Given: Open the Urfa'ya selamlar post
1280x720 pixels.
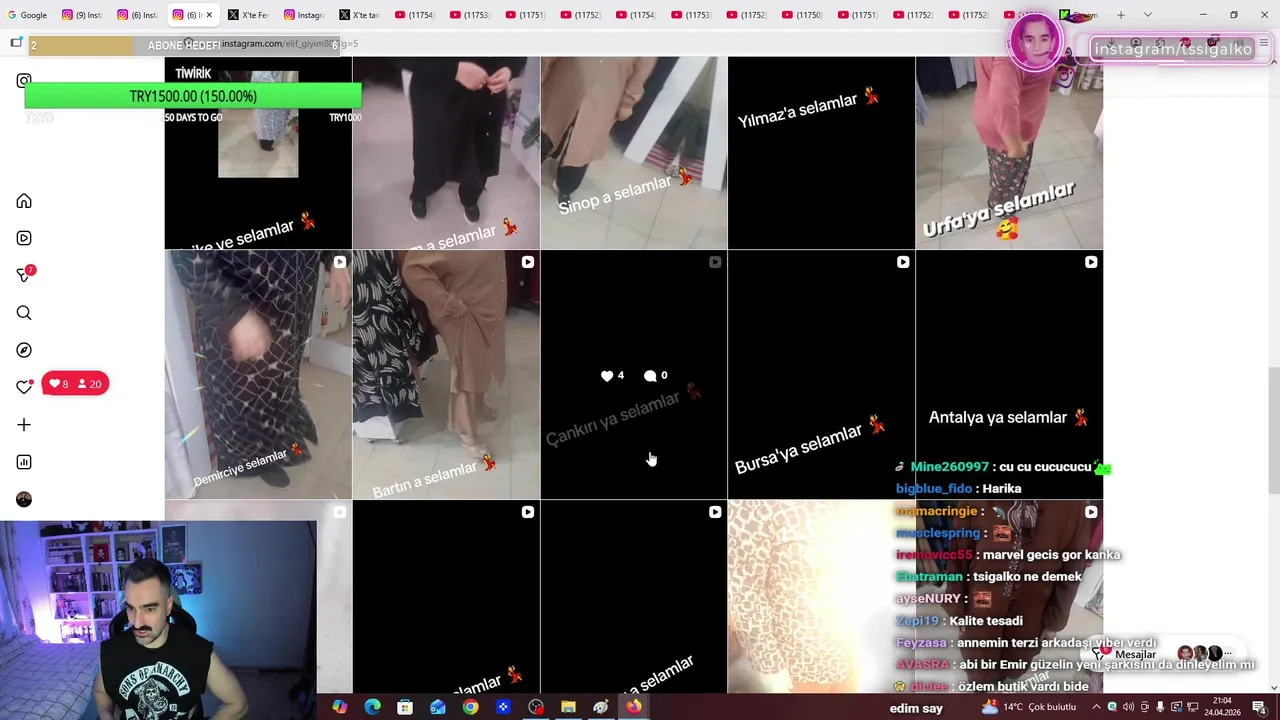Looking at the screenshot, I should [x=1009, y=152].
